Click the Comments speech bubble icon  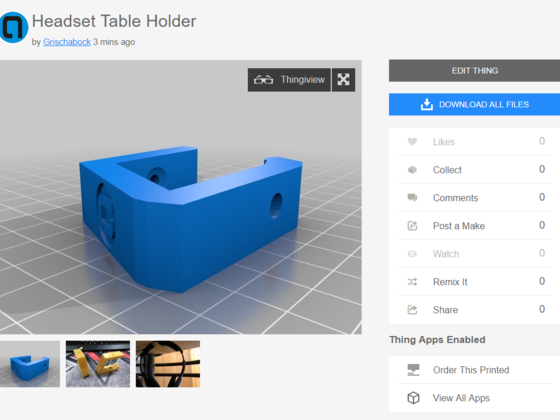coord(412,198)
